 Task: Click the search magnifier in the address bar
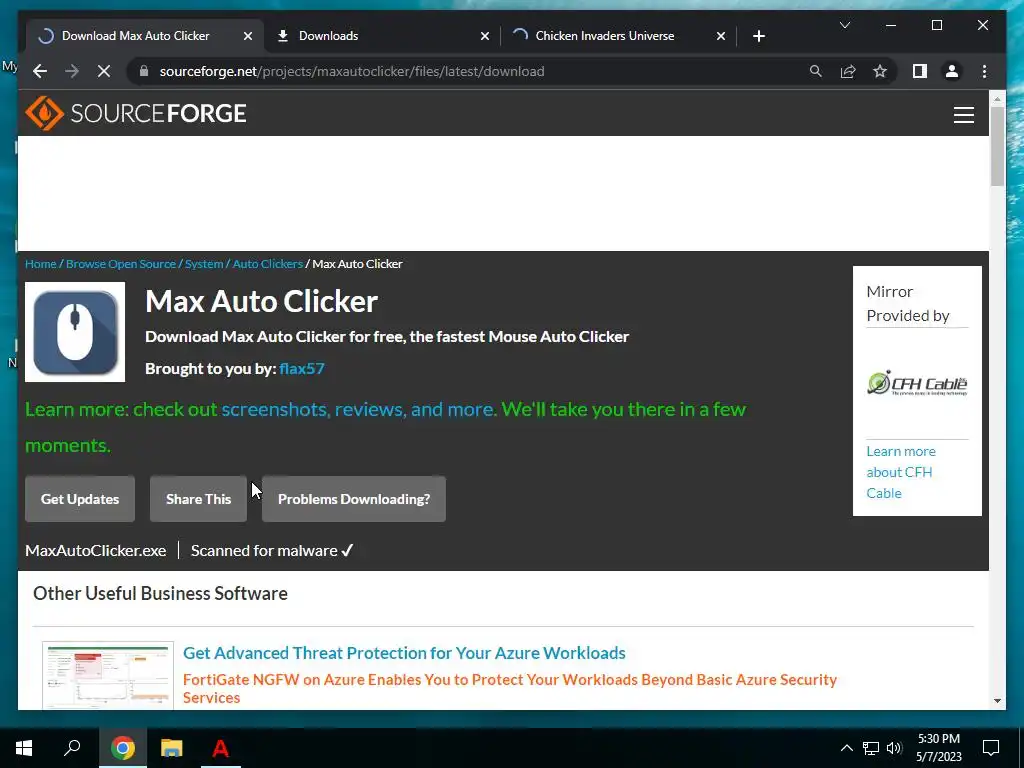tap(816, 71)
